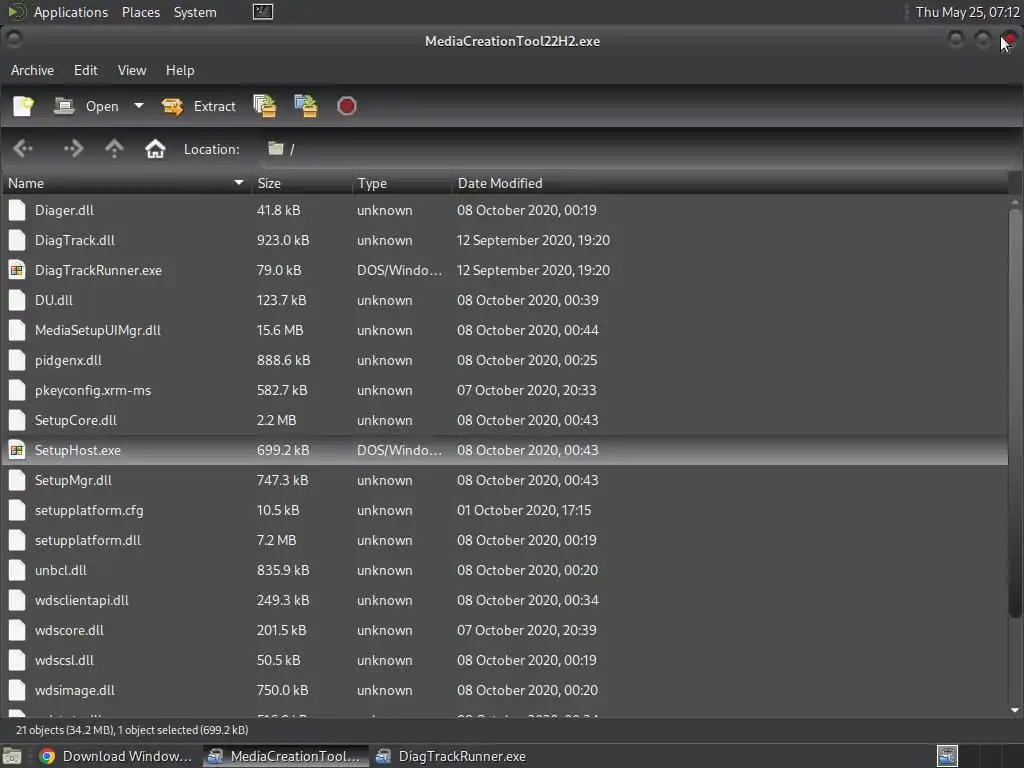Click the pidgenx.dll file icon
Screen dimensions: 1024x768
tap(17, 360)
